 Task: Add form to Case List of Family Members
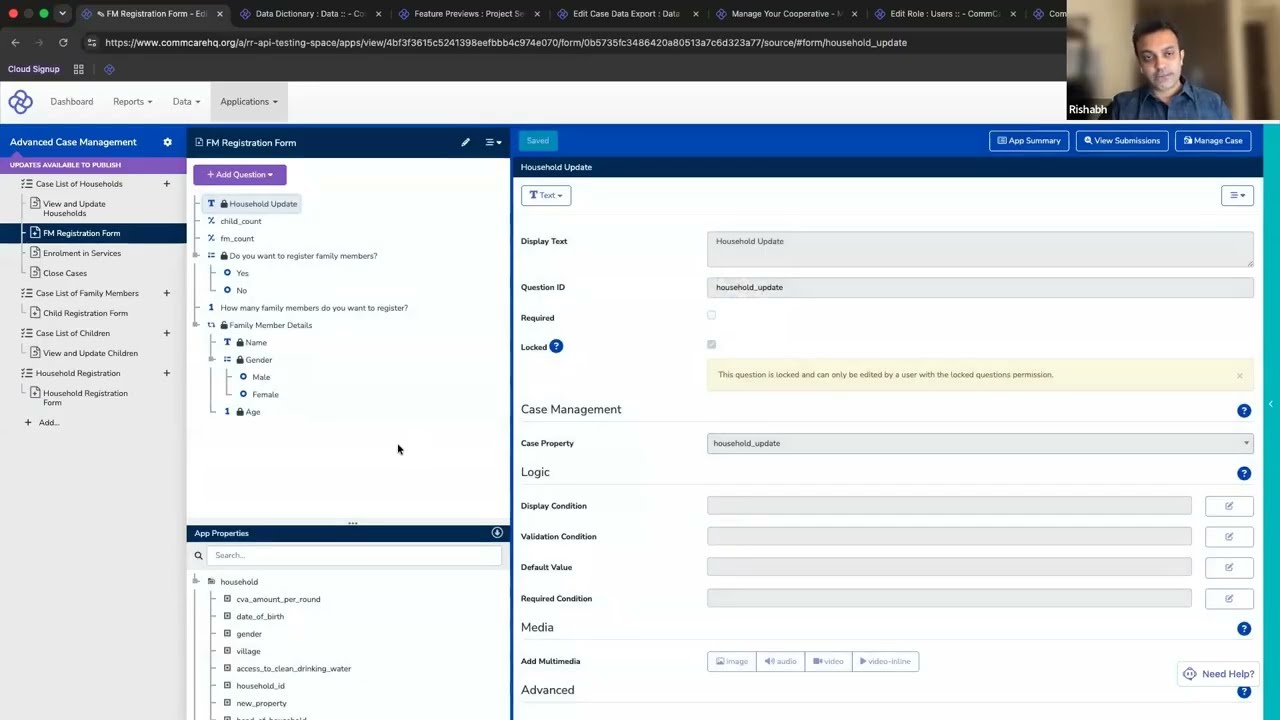[x=166, y=293]
